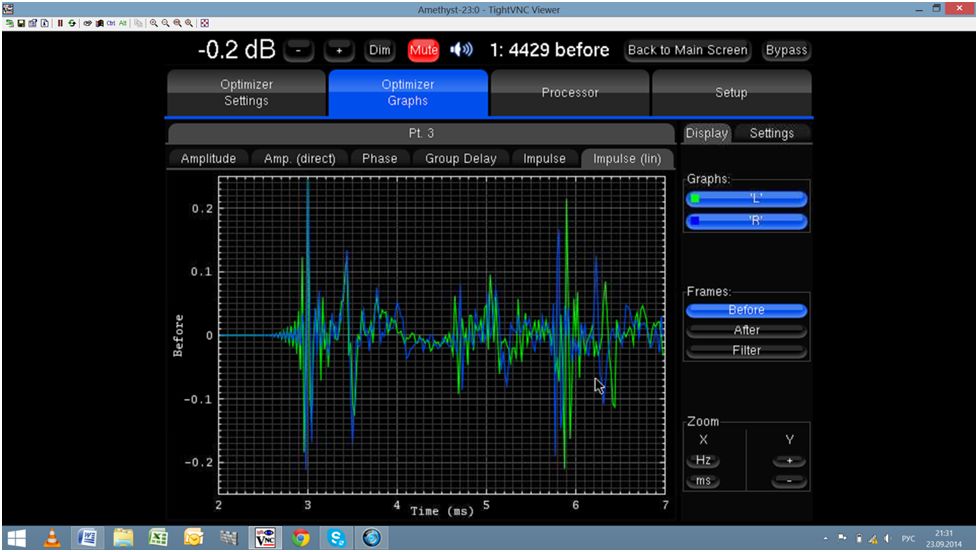Open VLC media player from taskbar
The height and width of the screenshot is (552, 978).
point(52,538)
